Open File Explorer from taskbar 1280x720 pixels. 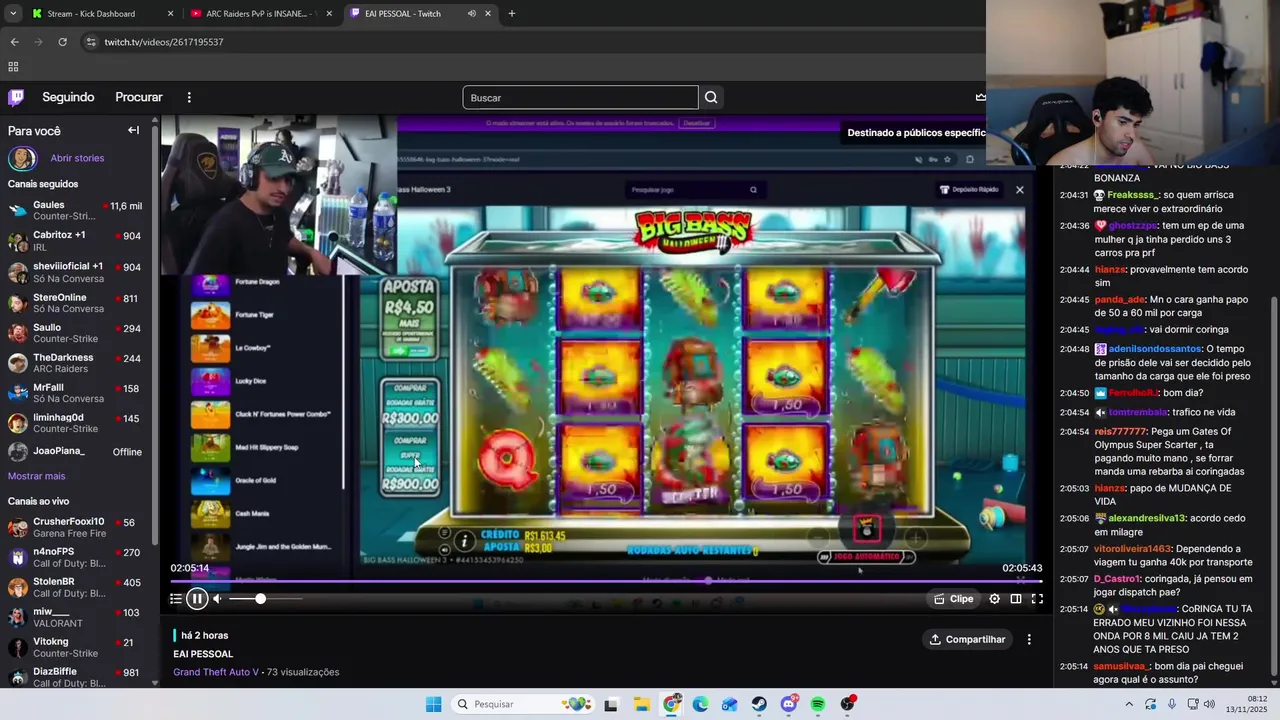(641, 704)
